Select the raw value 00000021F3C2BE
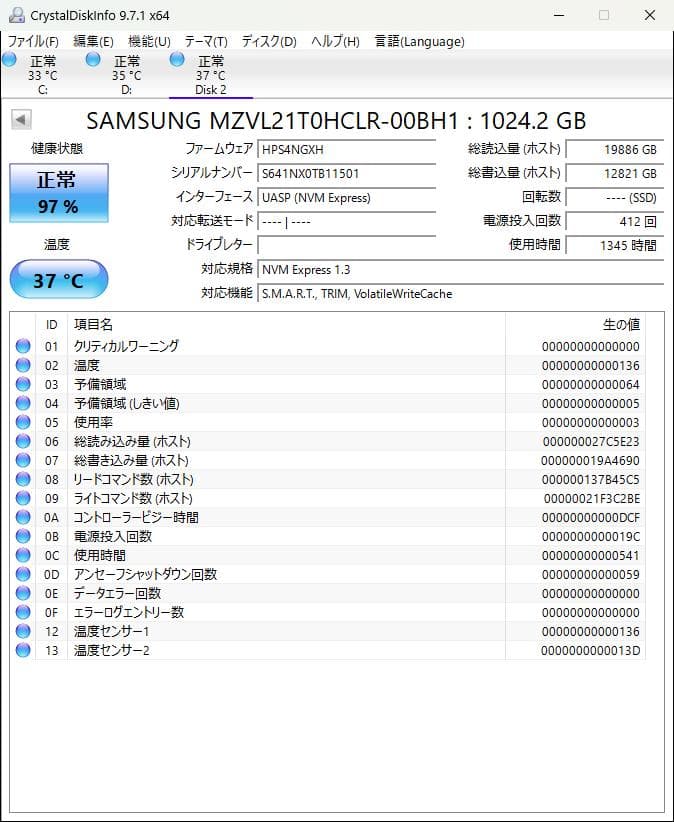Viewport: 674px width, 822px height. coord(592,499)
